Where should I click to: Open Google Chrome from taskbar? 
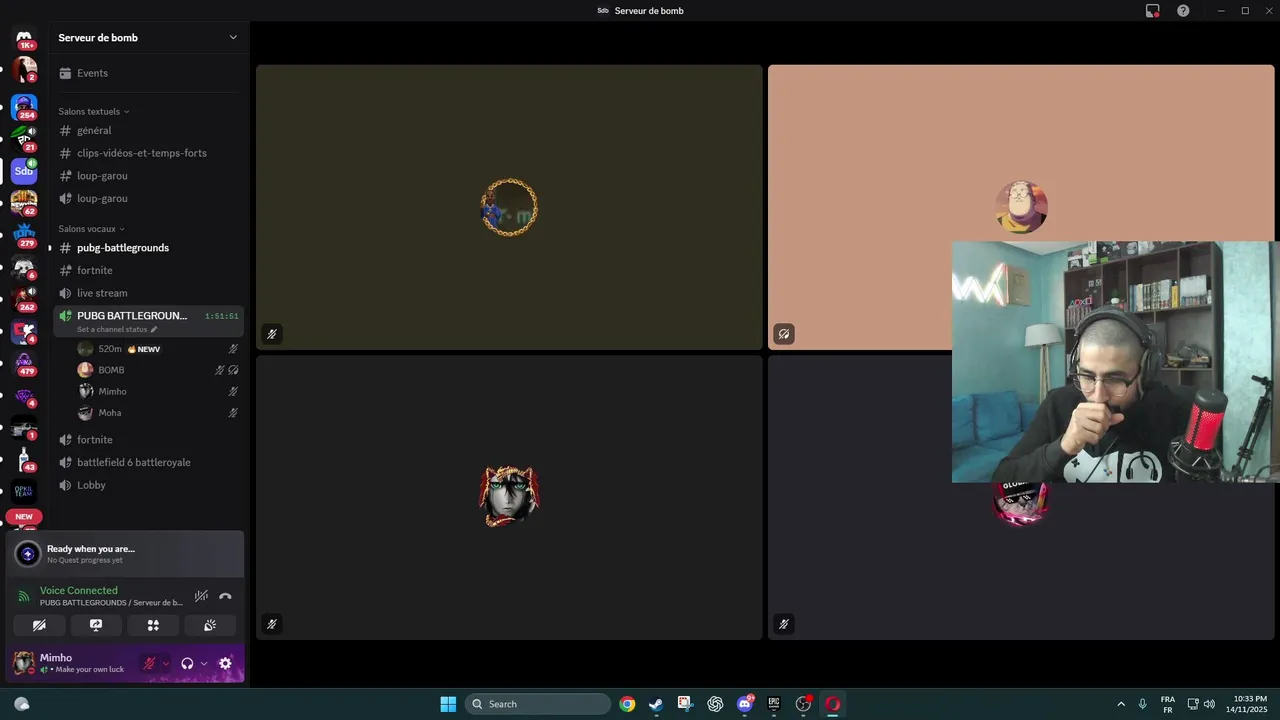pos(627,704)
